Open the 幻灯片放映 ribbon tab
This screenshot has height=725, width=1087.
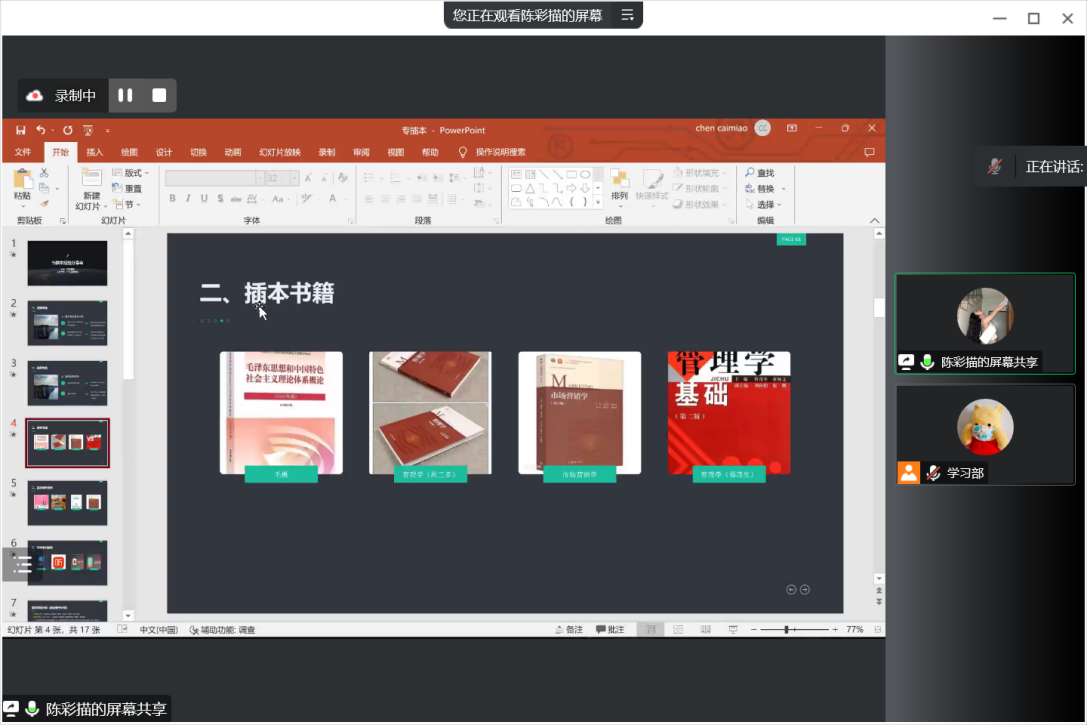tap(280, 152)
